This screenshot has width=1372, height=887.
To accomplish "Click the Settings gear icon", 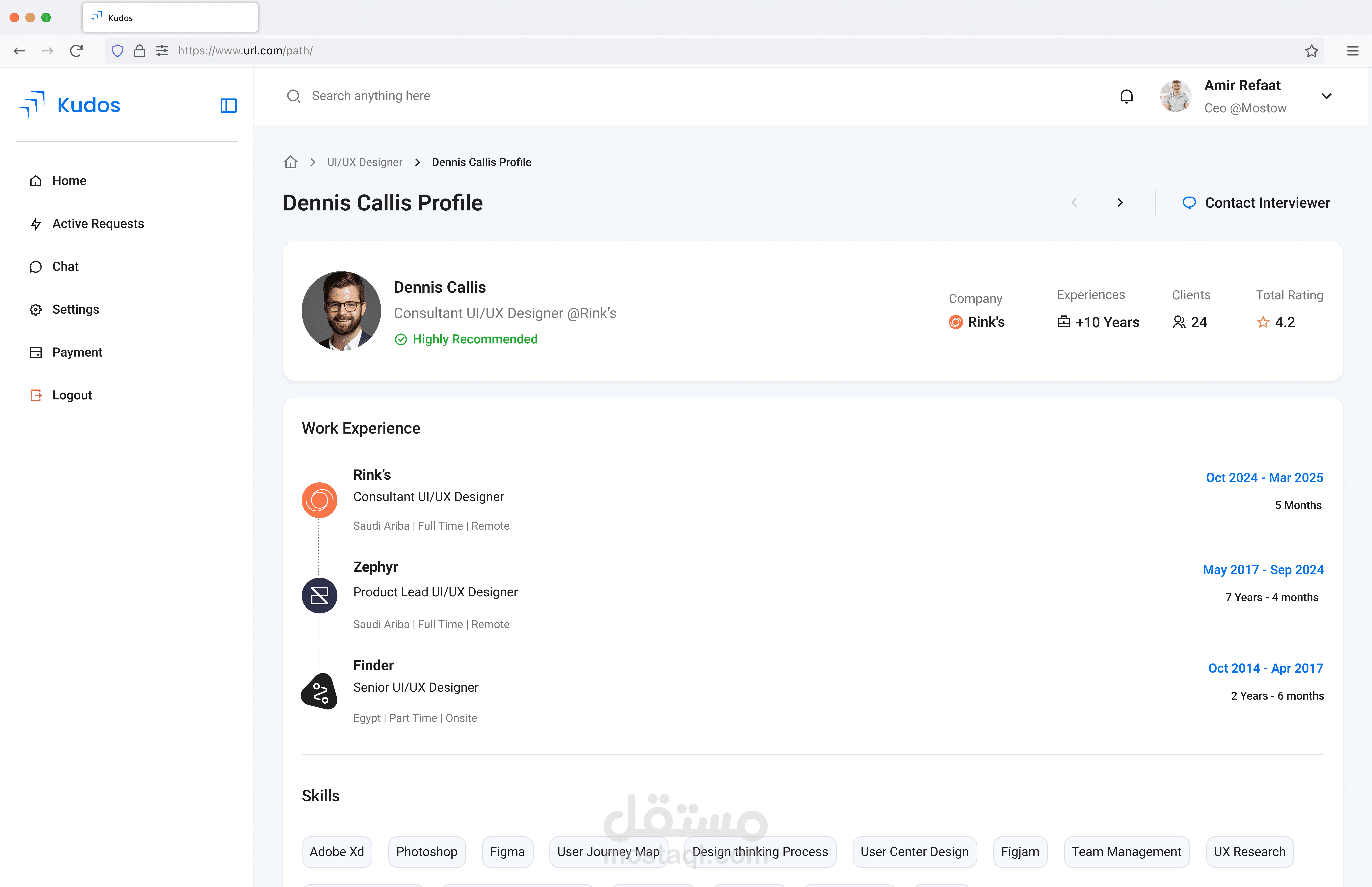I will click(x=36, y=310).
